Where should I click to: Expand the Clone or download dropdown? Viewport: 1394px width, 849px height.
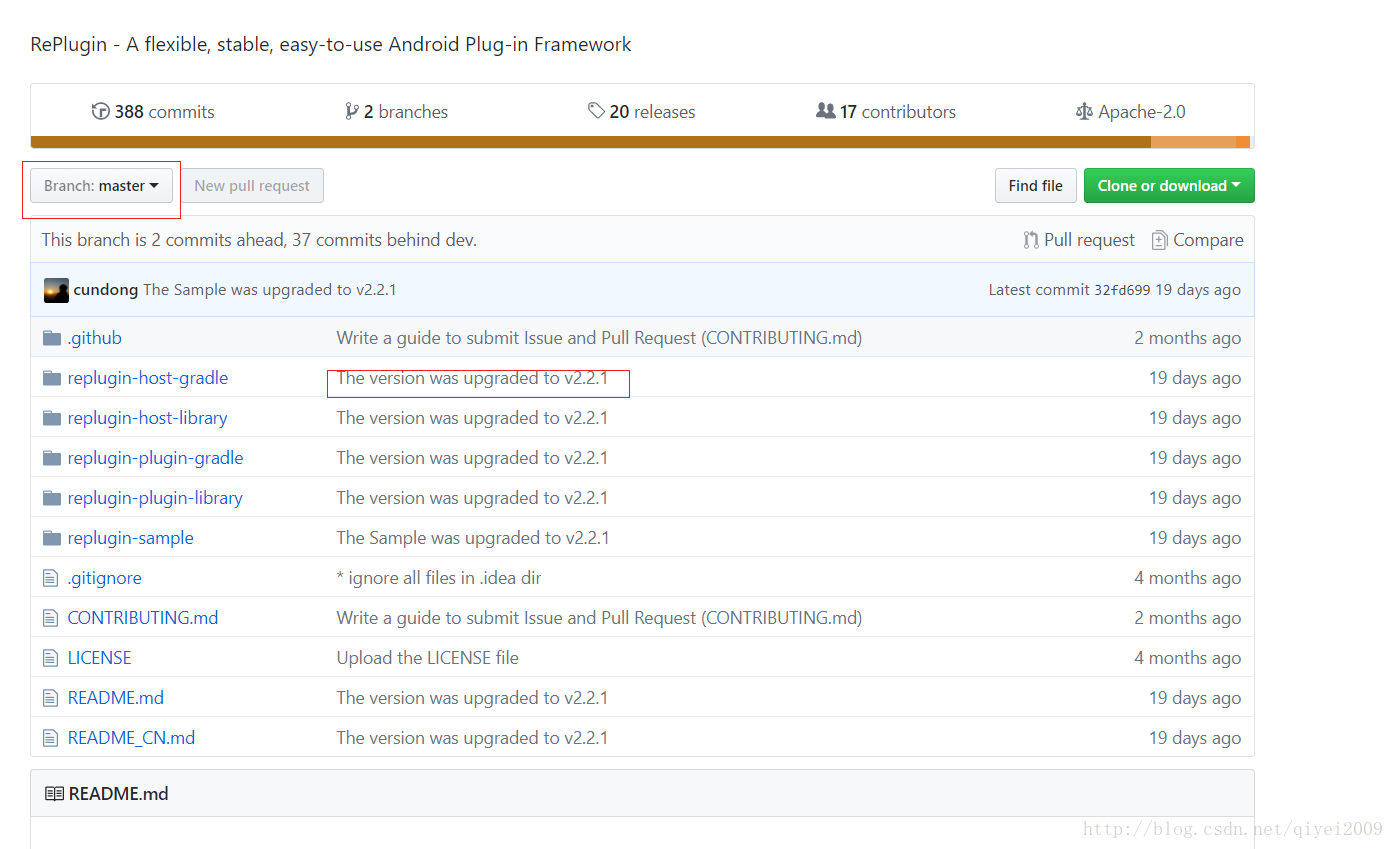coord(1169,186)
